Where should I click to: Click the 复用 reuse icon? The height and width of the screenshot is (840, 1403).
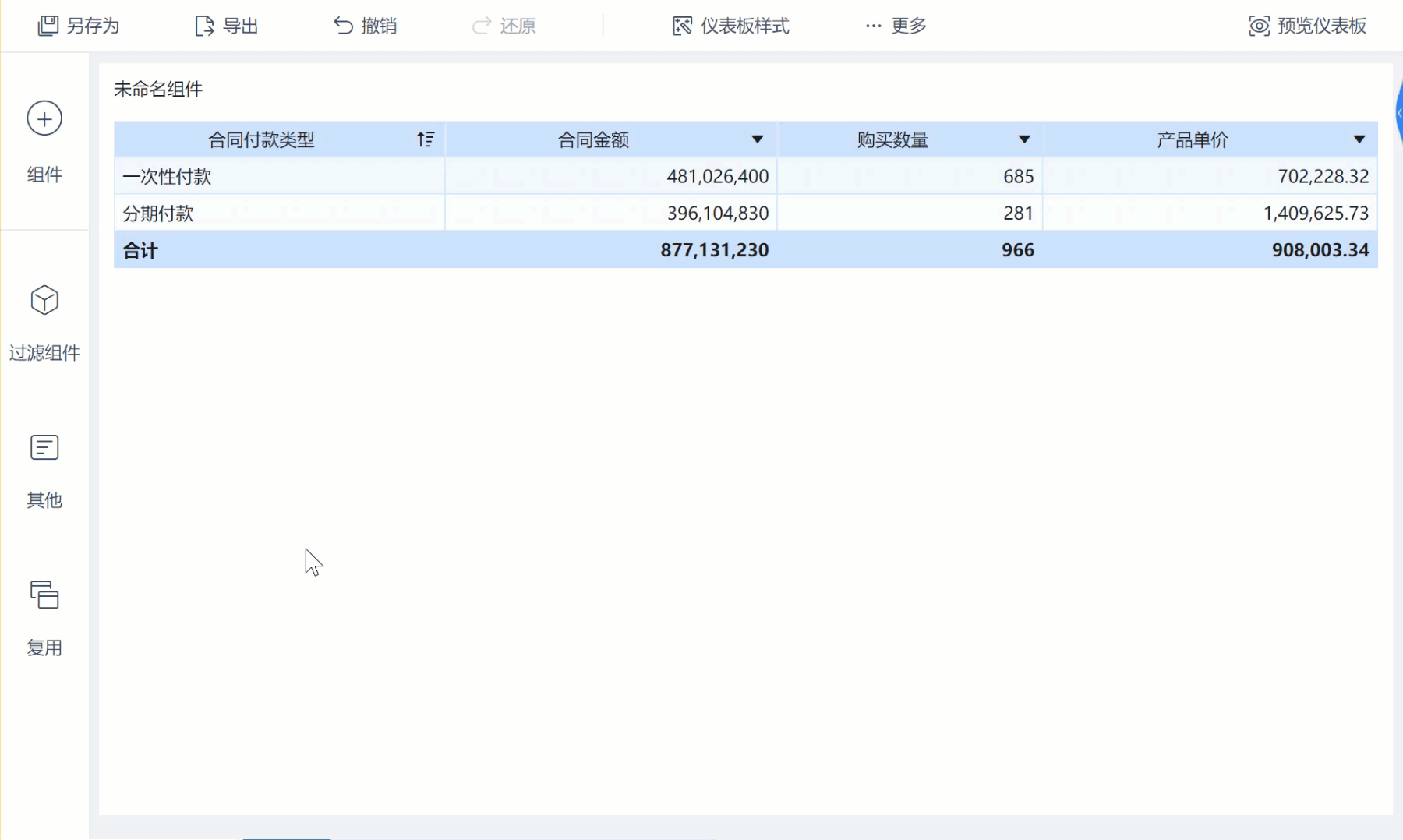click(x=44, y=595)
